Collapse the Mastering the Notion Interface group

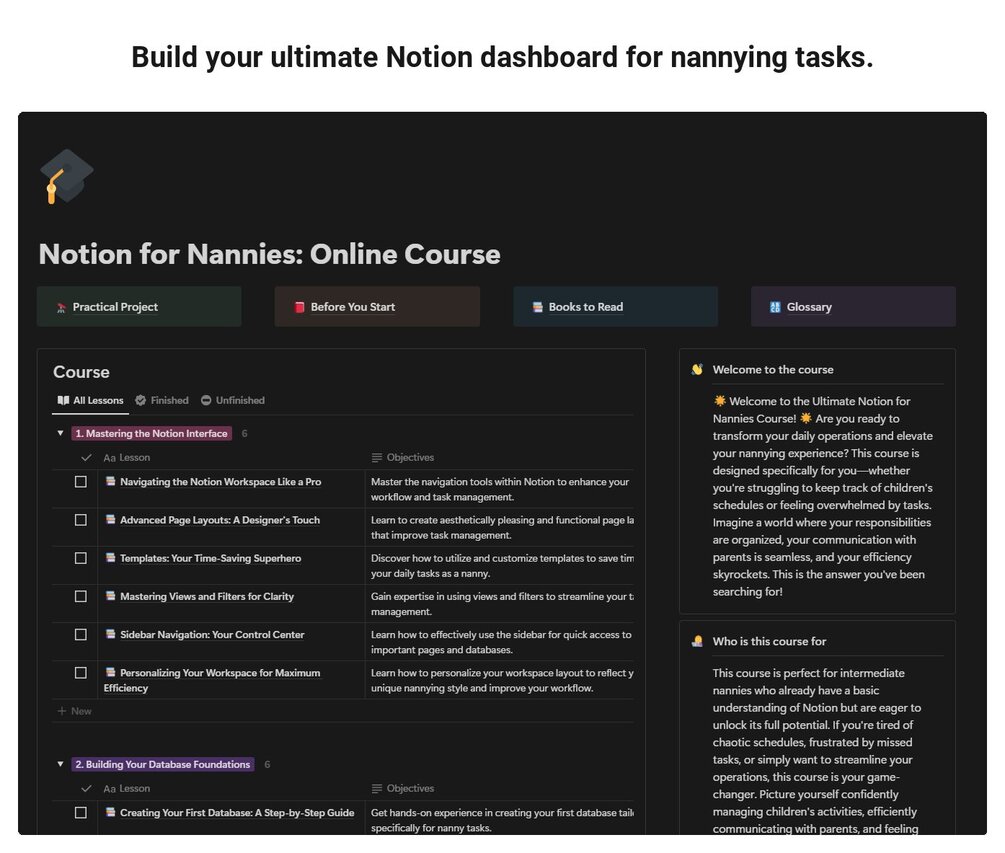tap(60, 434)
